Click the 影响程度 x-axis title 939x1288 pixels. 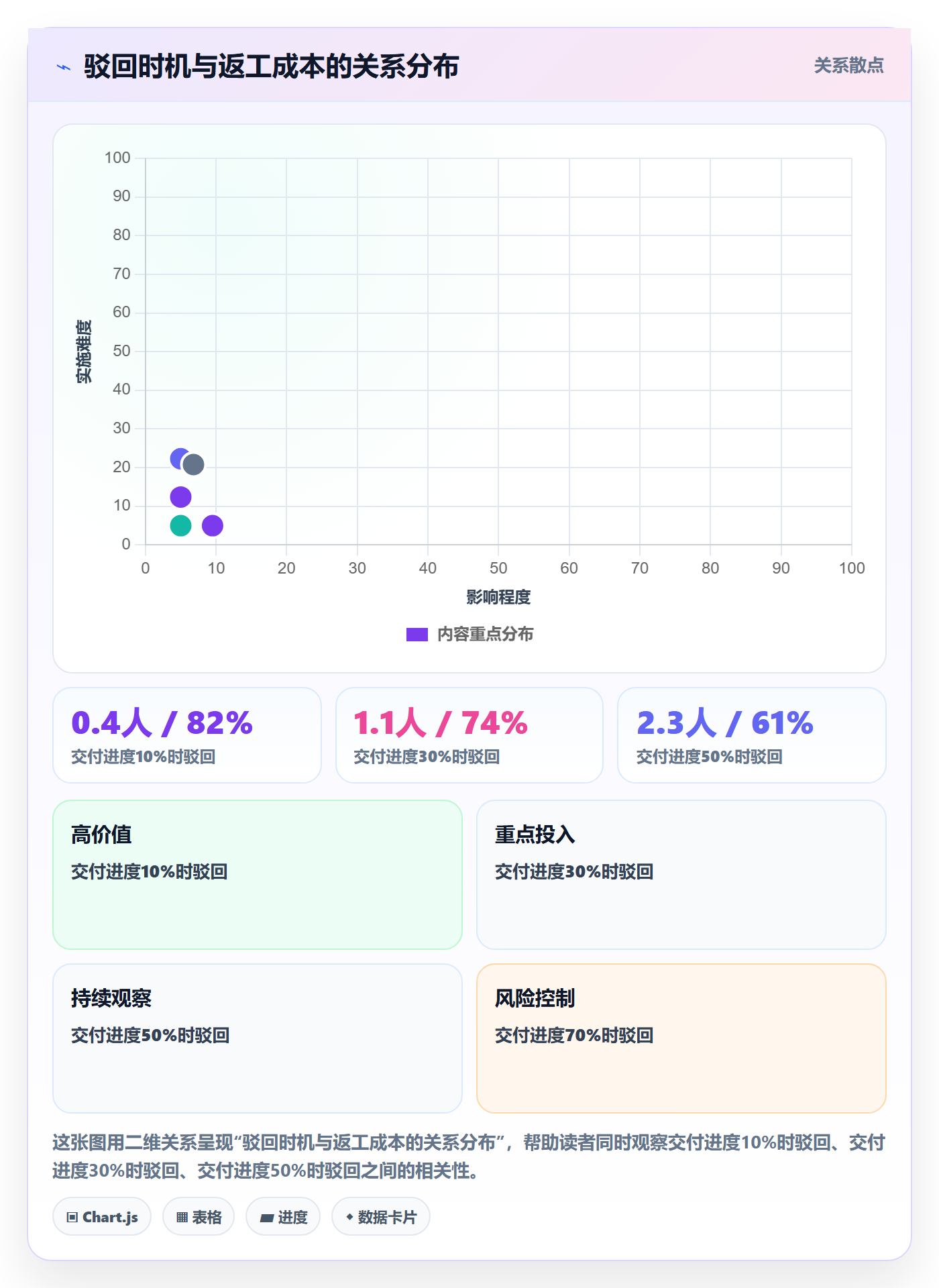pos(498,597)
